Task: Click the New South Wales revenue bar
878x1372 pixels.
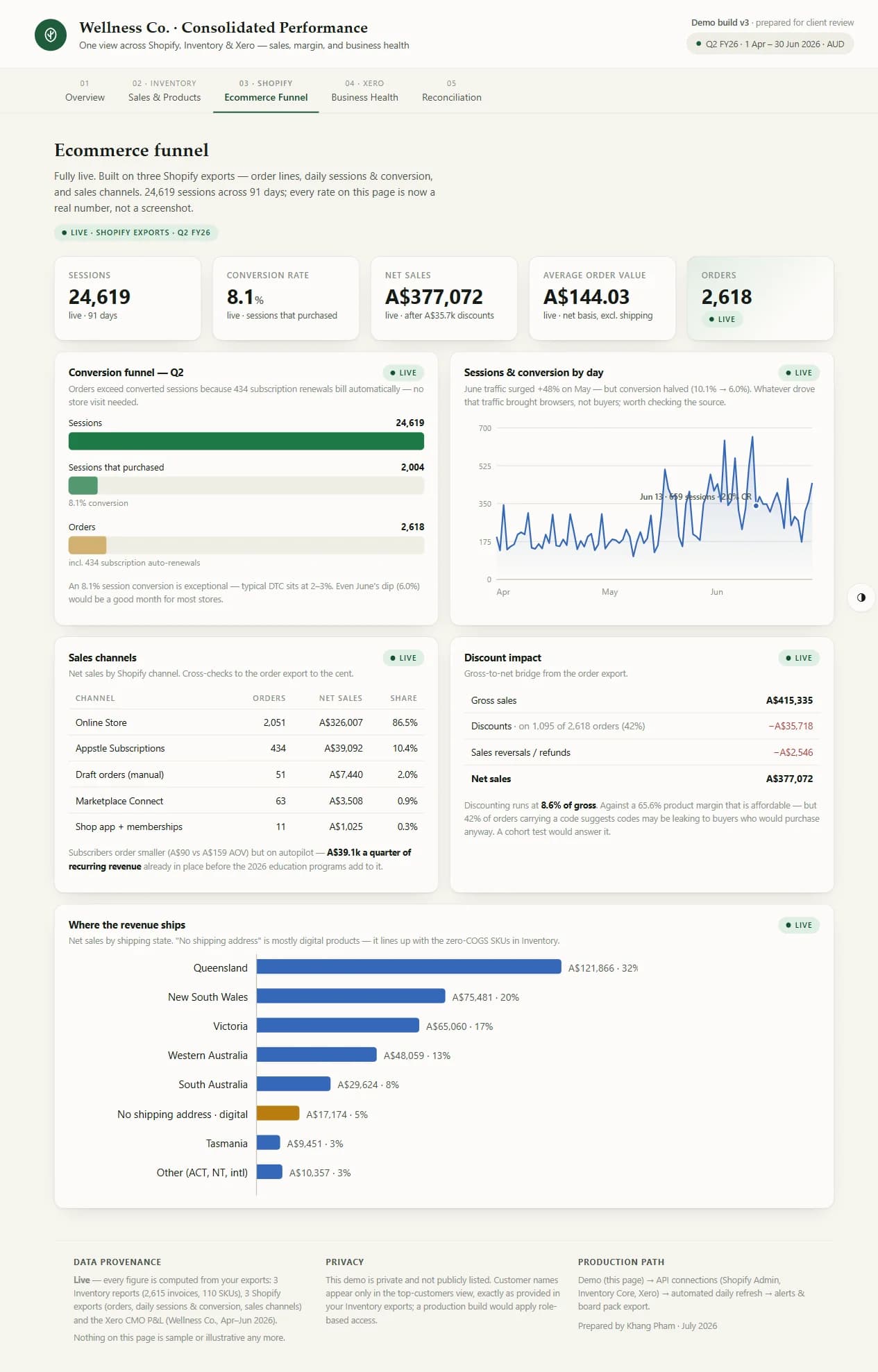Action: click(x=351, y=996)
